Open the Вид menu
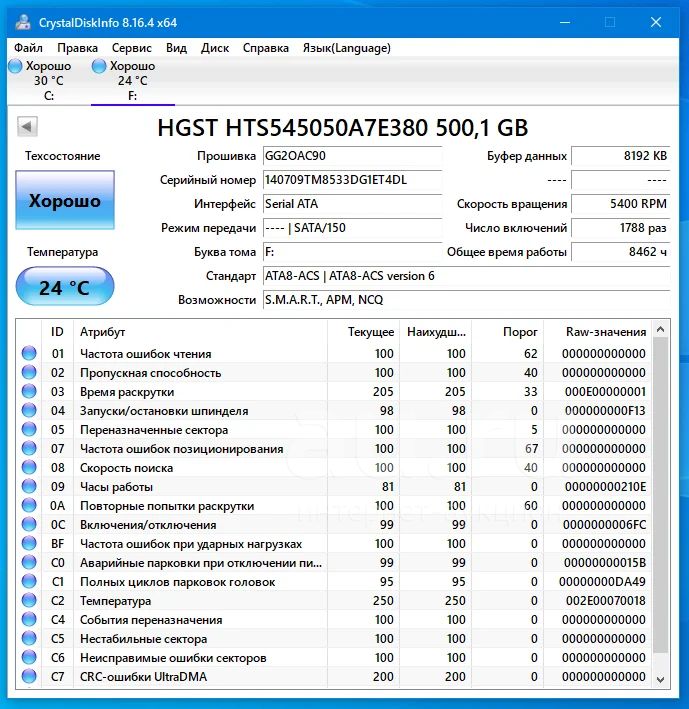The width and height of the screenshot is (689, 709). [176, 48]
